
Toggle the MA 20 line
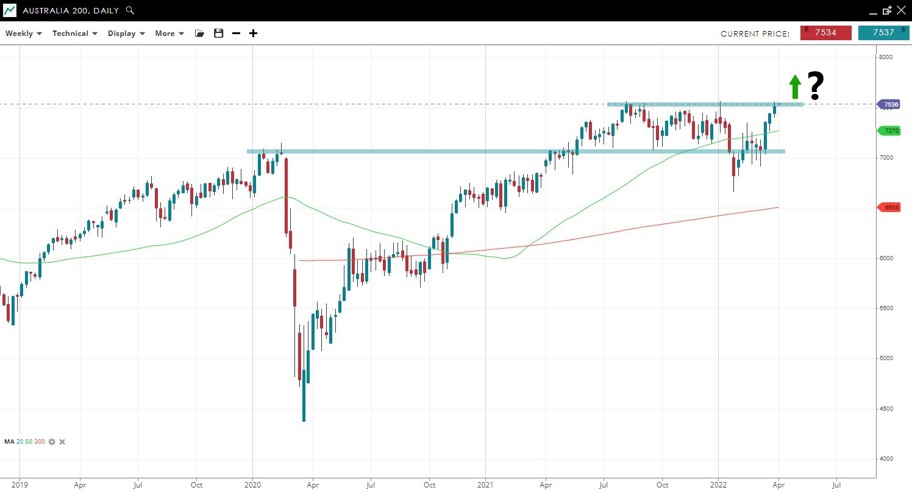19,441
